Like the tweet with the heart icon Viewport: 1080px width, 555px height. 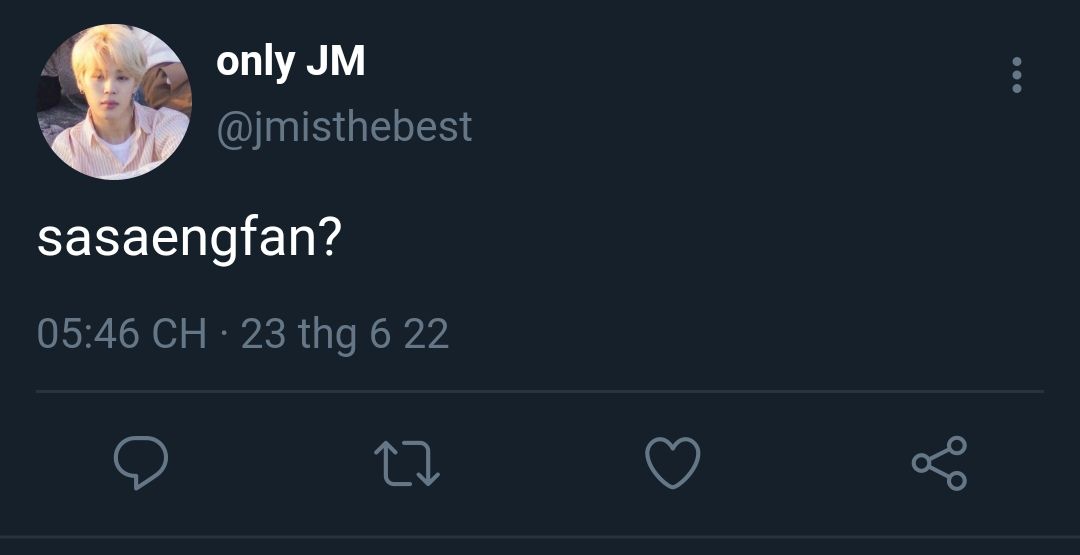[x=672, y=463]
